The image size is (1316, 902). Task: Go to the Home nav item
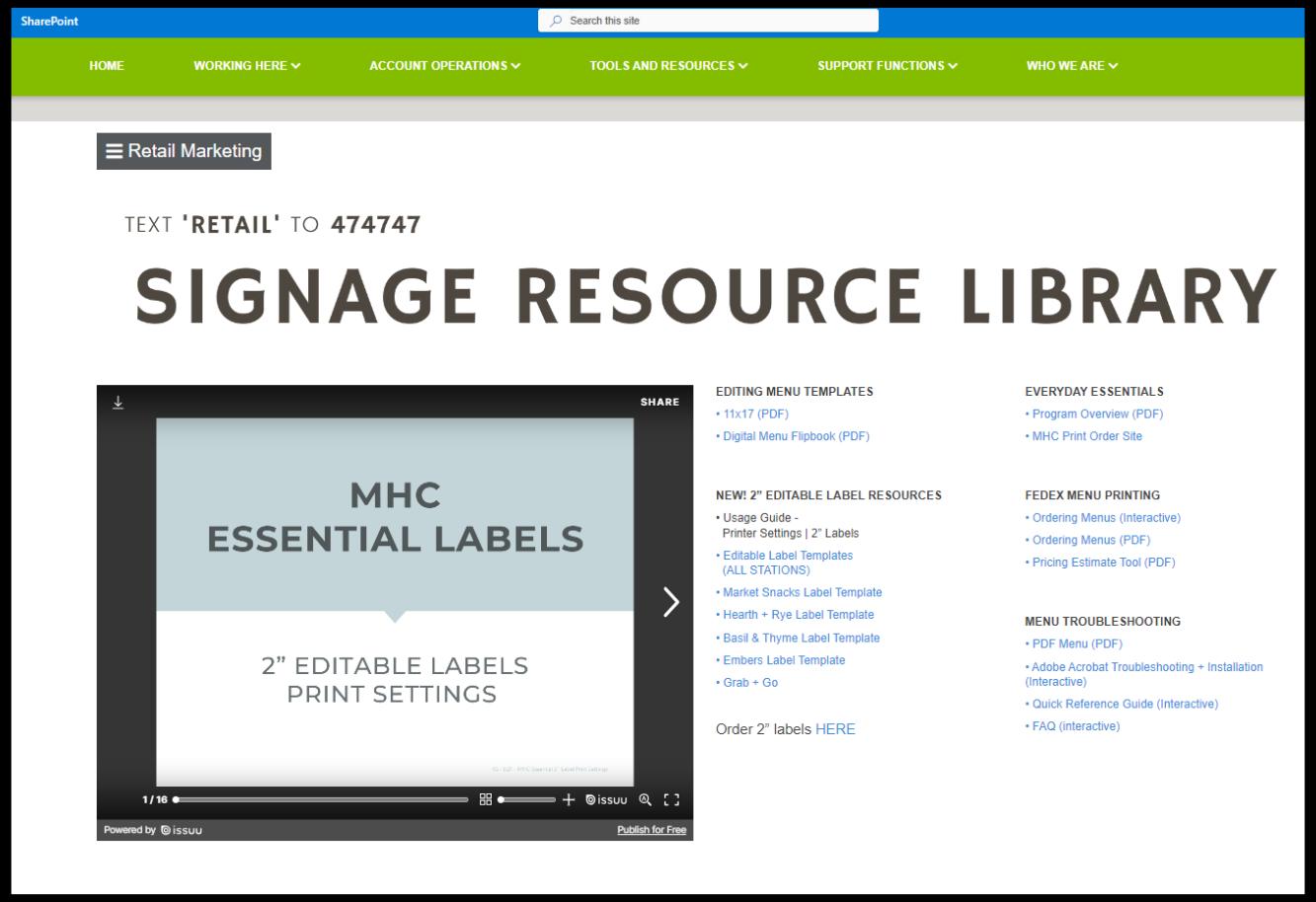pyautogui.click(x=107, y=66)
